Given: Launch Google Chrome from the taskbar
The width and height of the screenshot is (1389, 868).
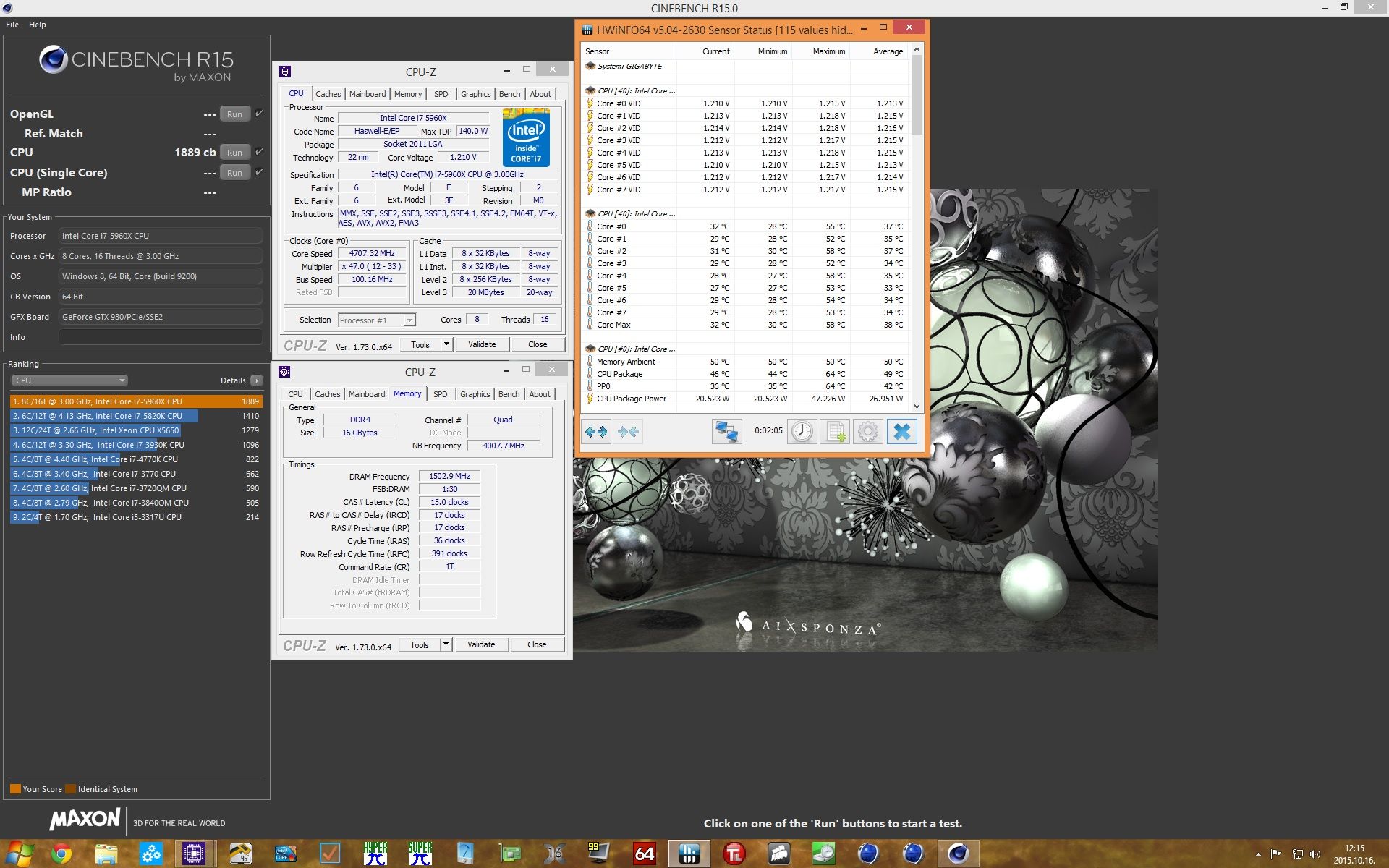Looking at the screenshot, I should [x=61, y=854].
